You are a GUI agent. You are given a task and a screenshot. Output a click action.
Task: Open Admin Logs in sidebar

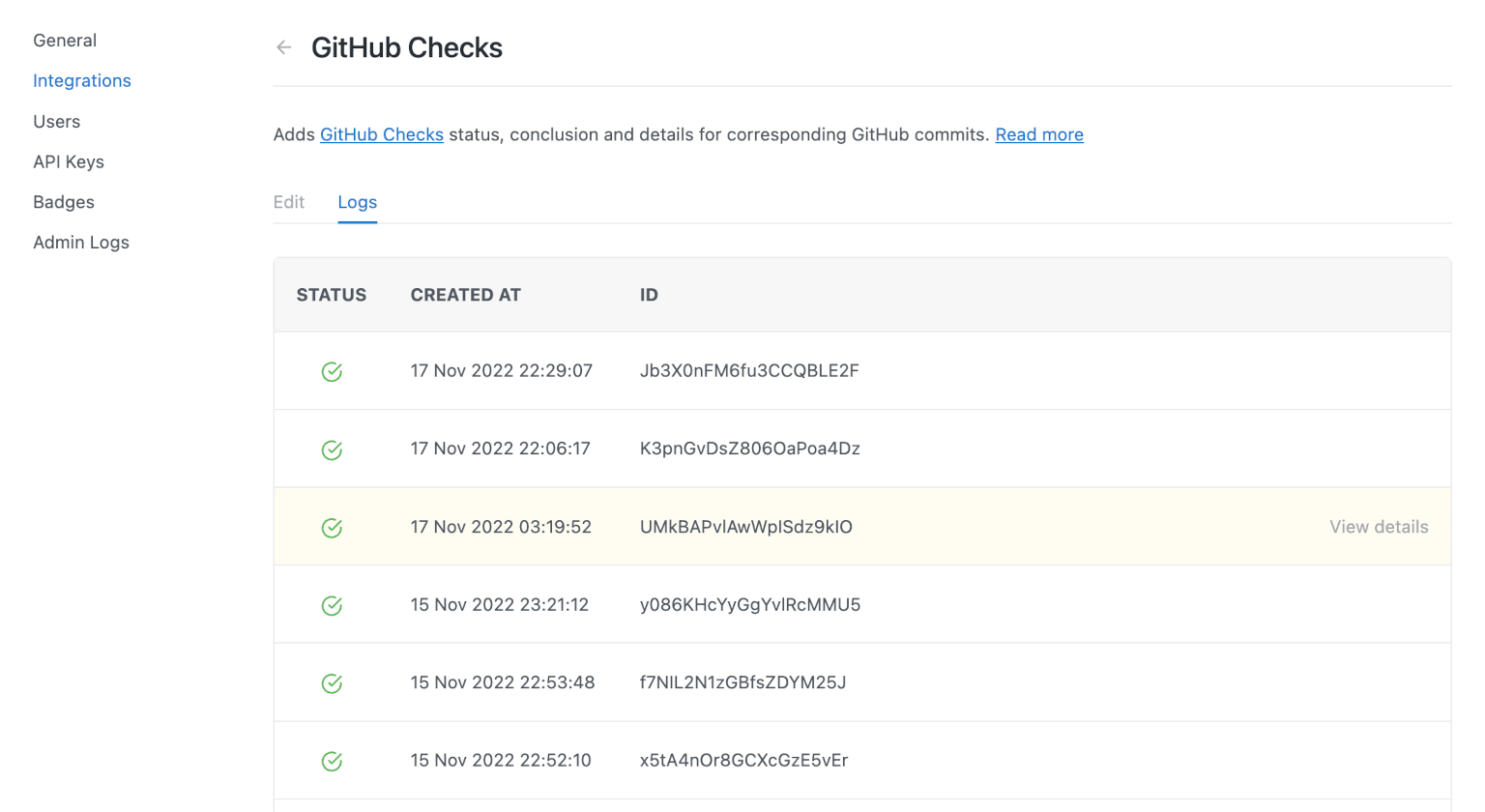pyautogui.click(x=81, y=243)
